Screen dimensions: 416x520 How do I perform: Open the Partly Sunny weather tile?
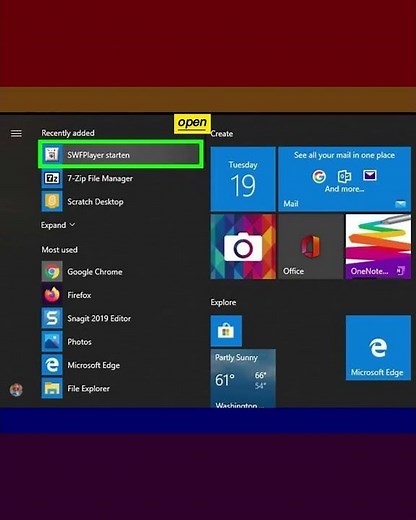(x=243, y=378)
